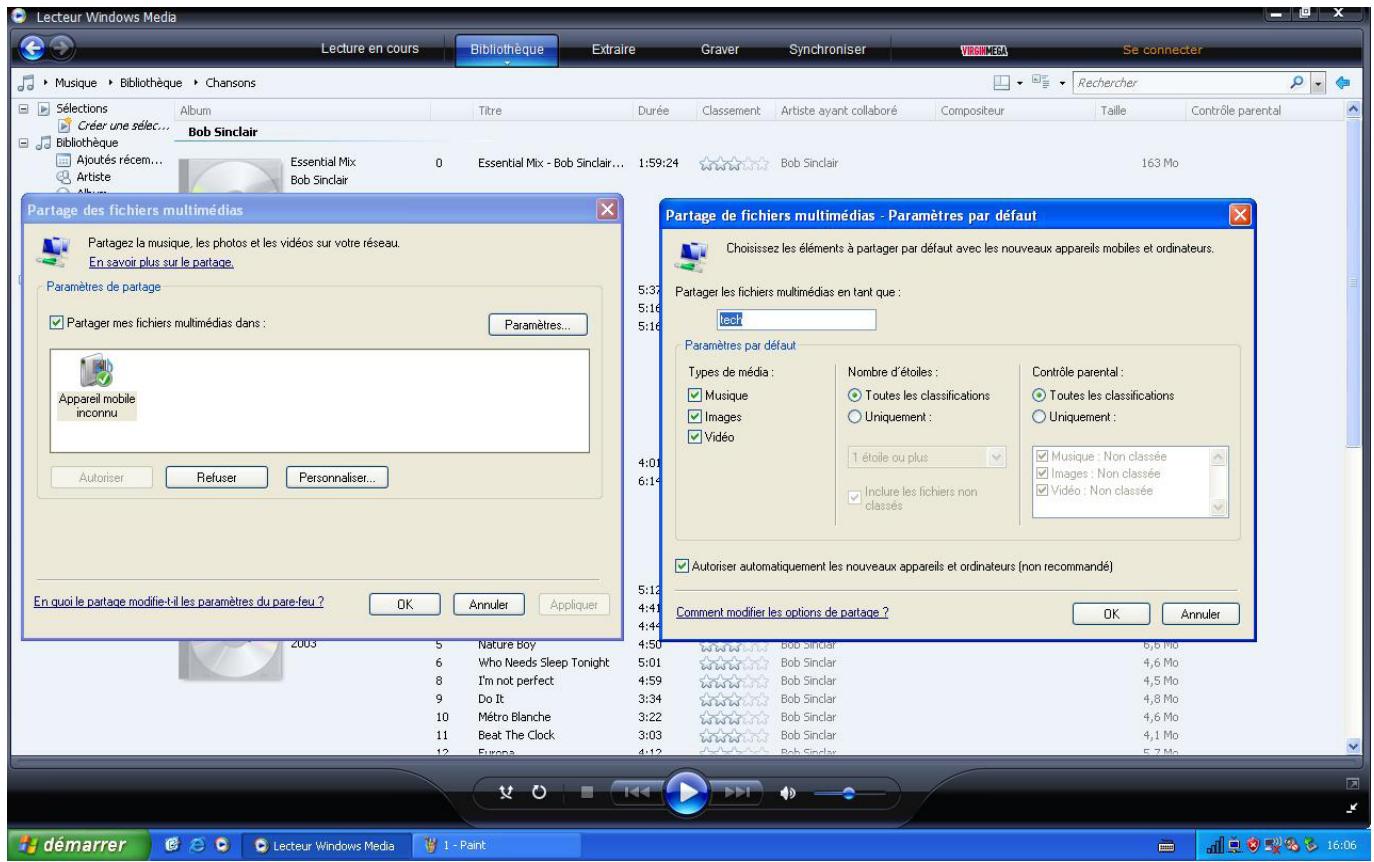Select Toutes les classifications under Contrôle parental

[1039, 396]
